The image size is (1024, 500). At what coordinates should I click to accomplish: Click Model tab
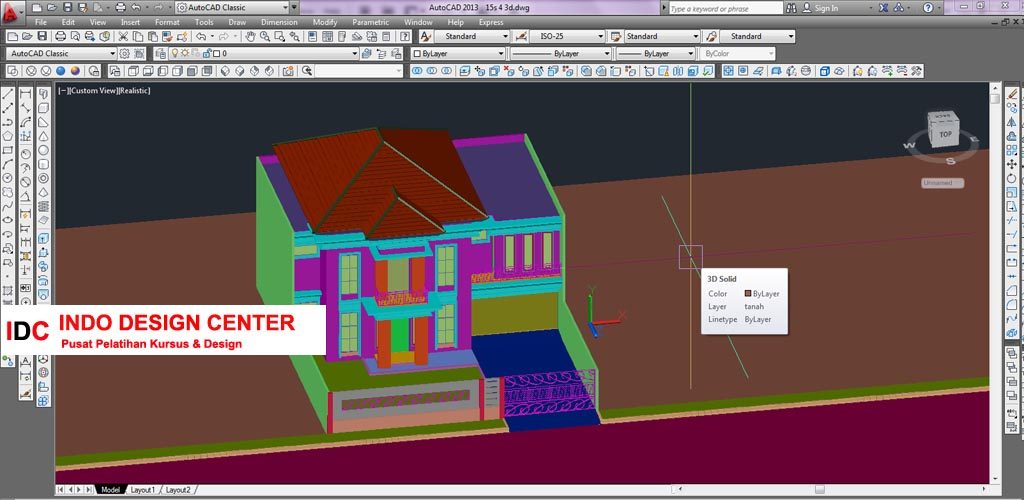point(110,490)
